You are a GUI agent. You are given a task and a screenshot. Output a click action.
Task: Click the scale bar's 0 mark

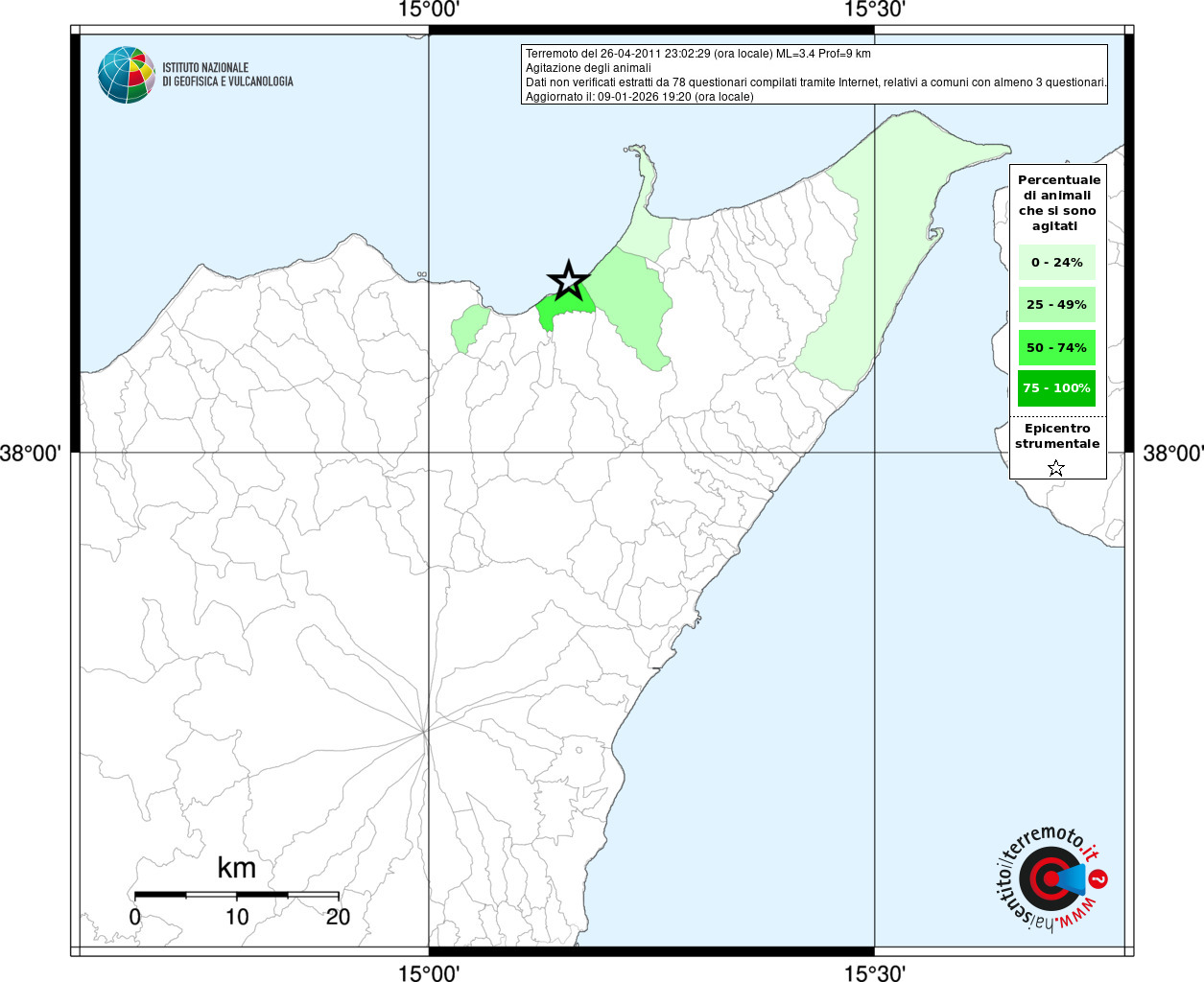tap(135, 917)
